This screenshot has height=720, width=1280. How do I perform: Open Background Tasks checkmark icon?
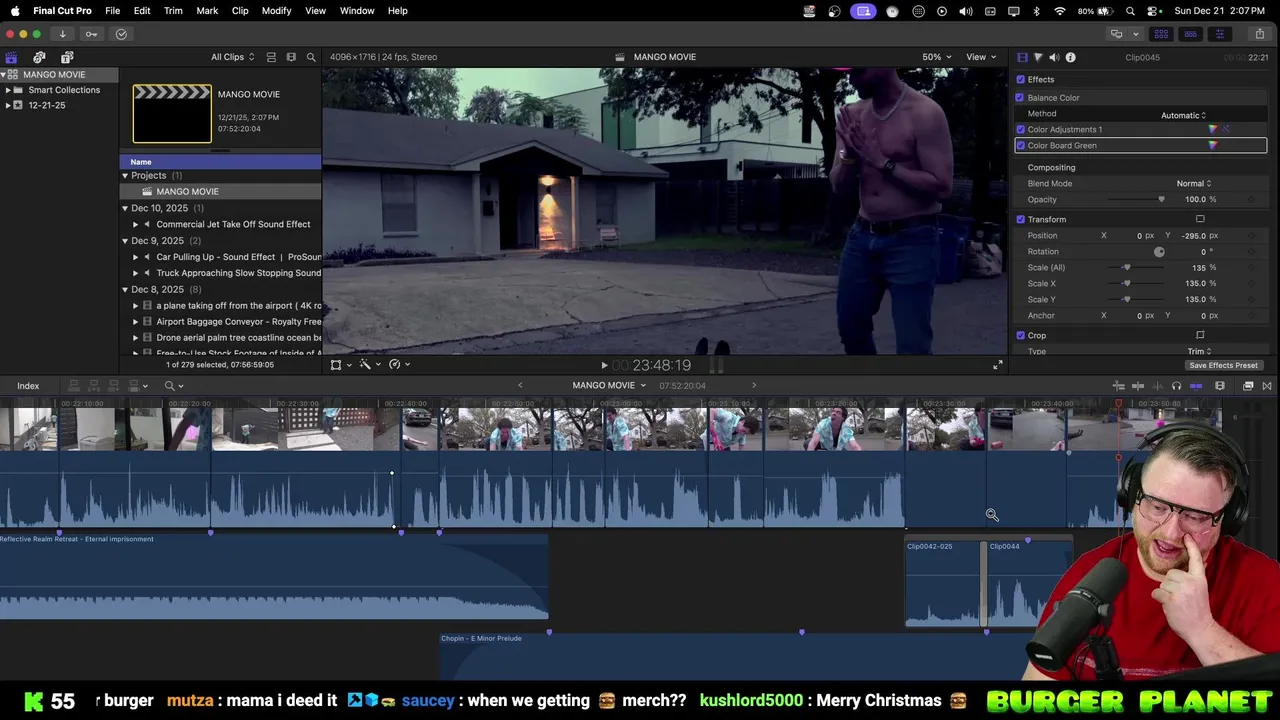[121, 34]
